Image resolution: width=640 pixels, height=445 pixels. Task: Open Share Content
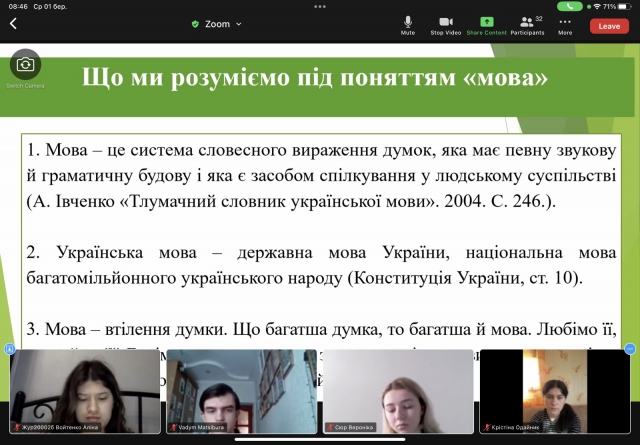pos(487,26)
